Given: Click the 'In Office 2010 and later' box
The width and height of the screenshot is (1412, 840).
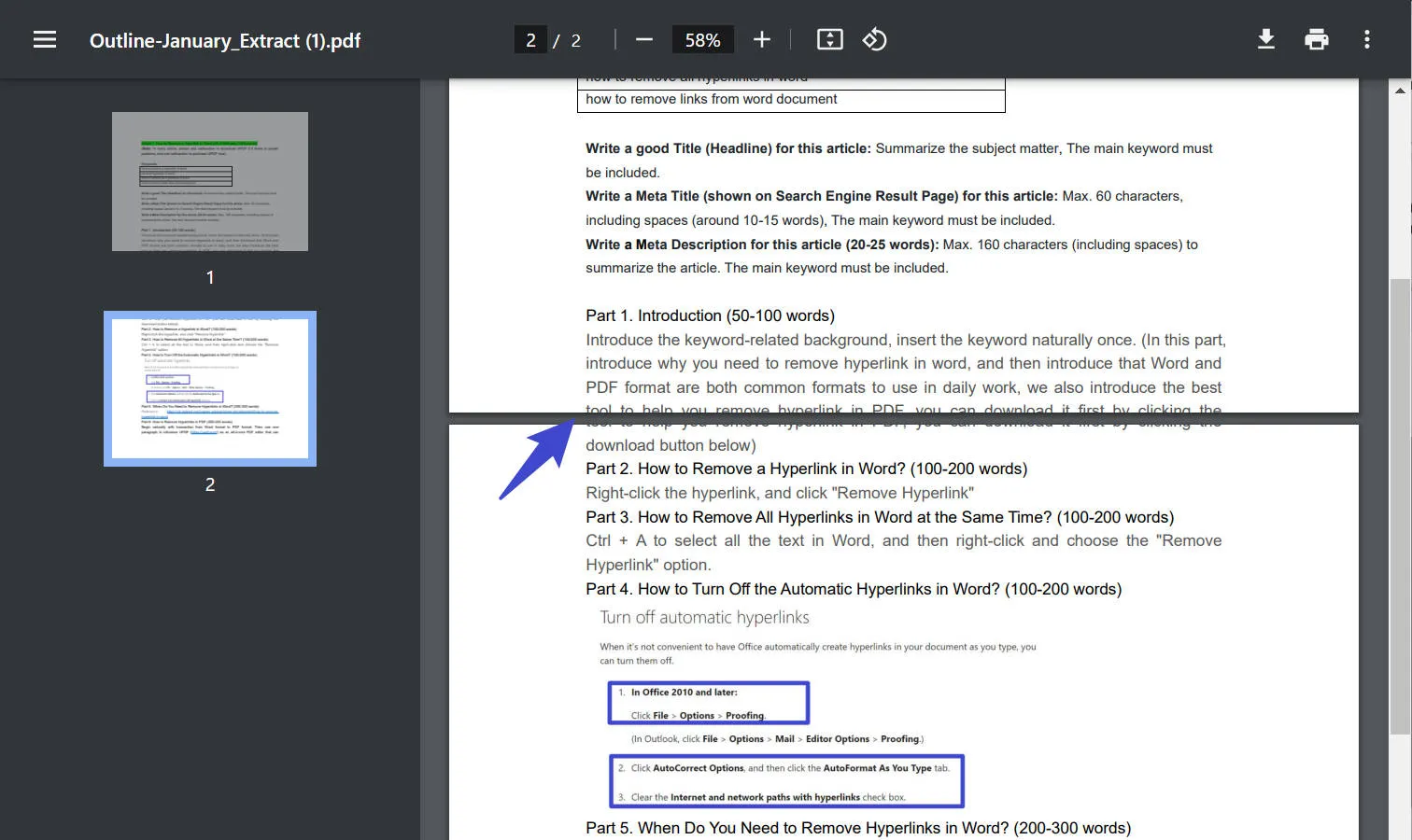Looking at the screenshot, I should 707,702.
